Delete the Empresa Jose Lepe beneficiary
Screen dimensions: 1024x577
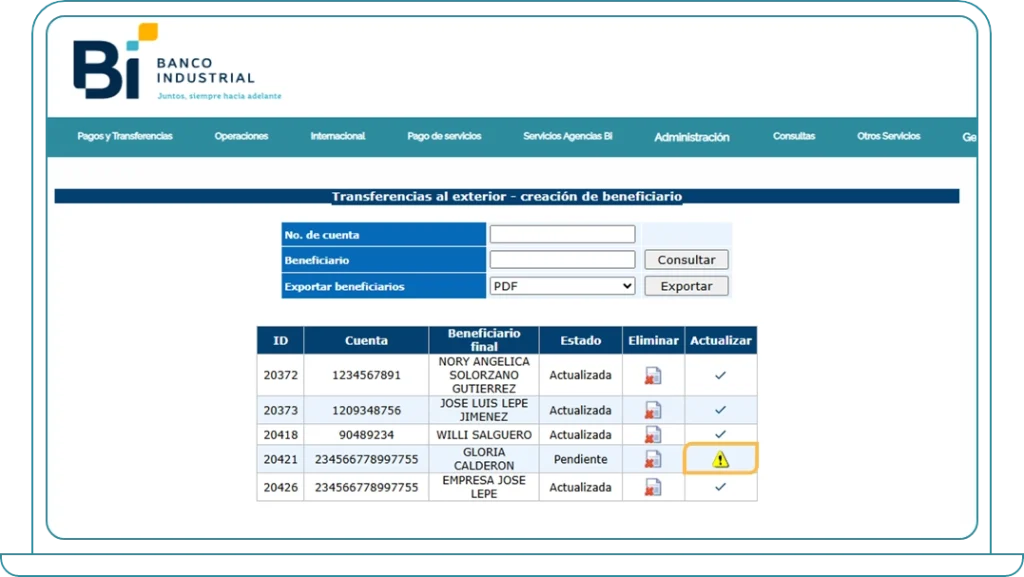(x=653, y=487)
